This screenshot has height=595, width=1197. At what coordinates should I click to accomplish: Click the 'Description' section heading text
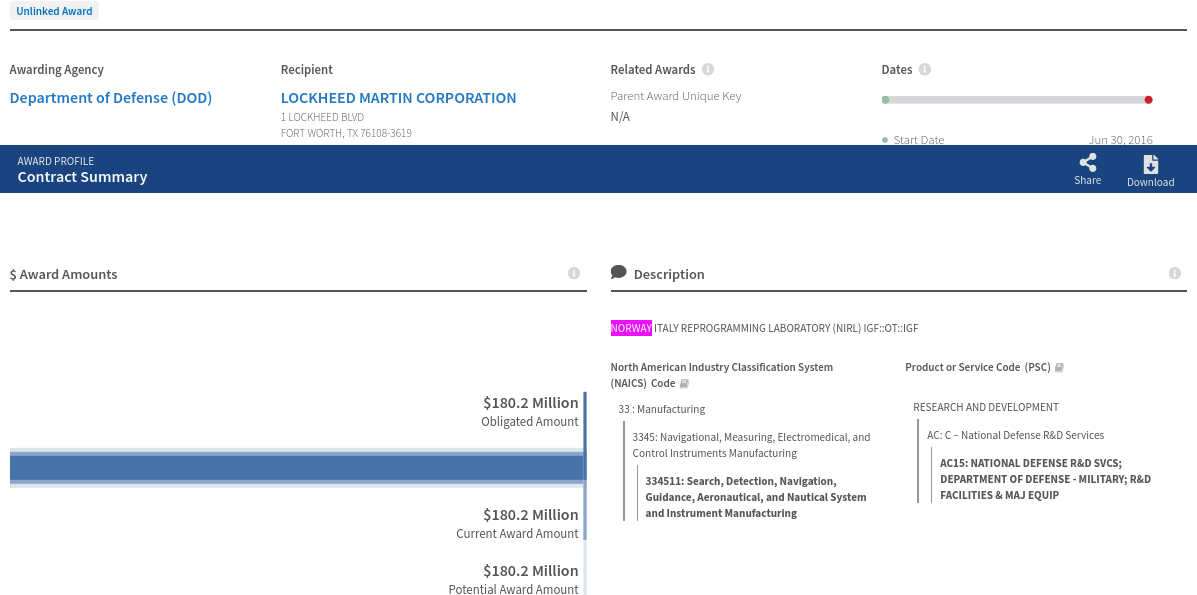[669, 274]
